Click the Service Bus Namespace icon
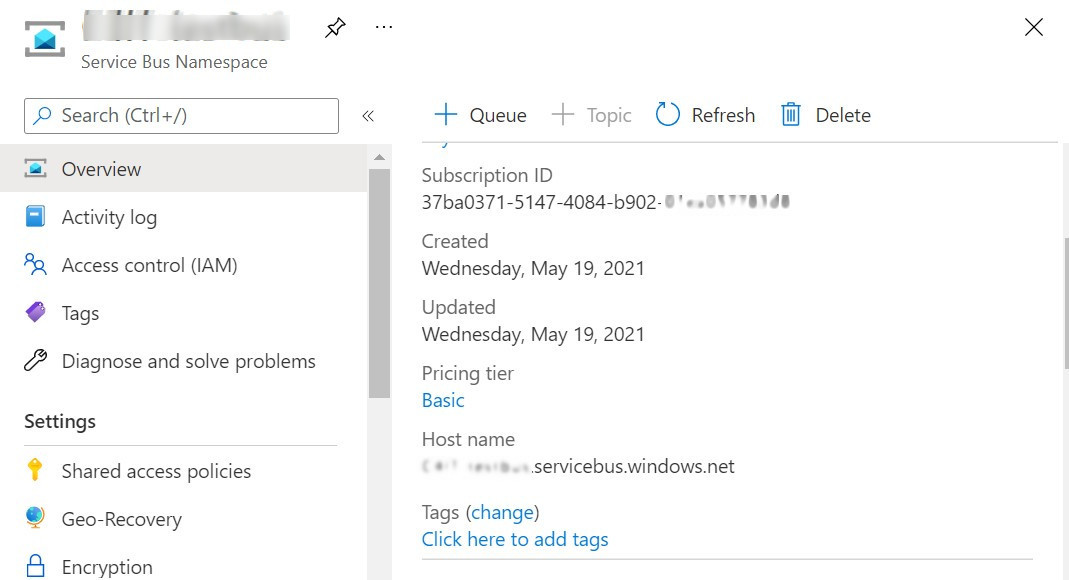Viewport: 1069px width, 580px height. pyautogui.click(x=45, y=39)
